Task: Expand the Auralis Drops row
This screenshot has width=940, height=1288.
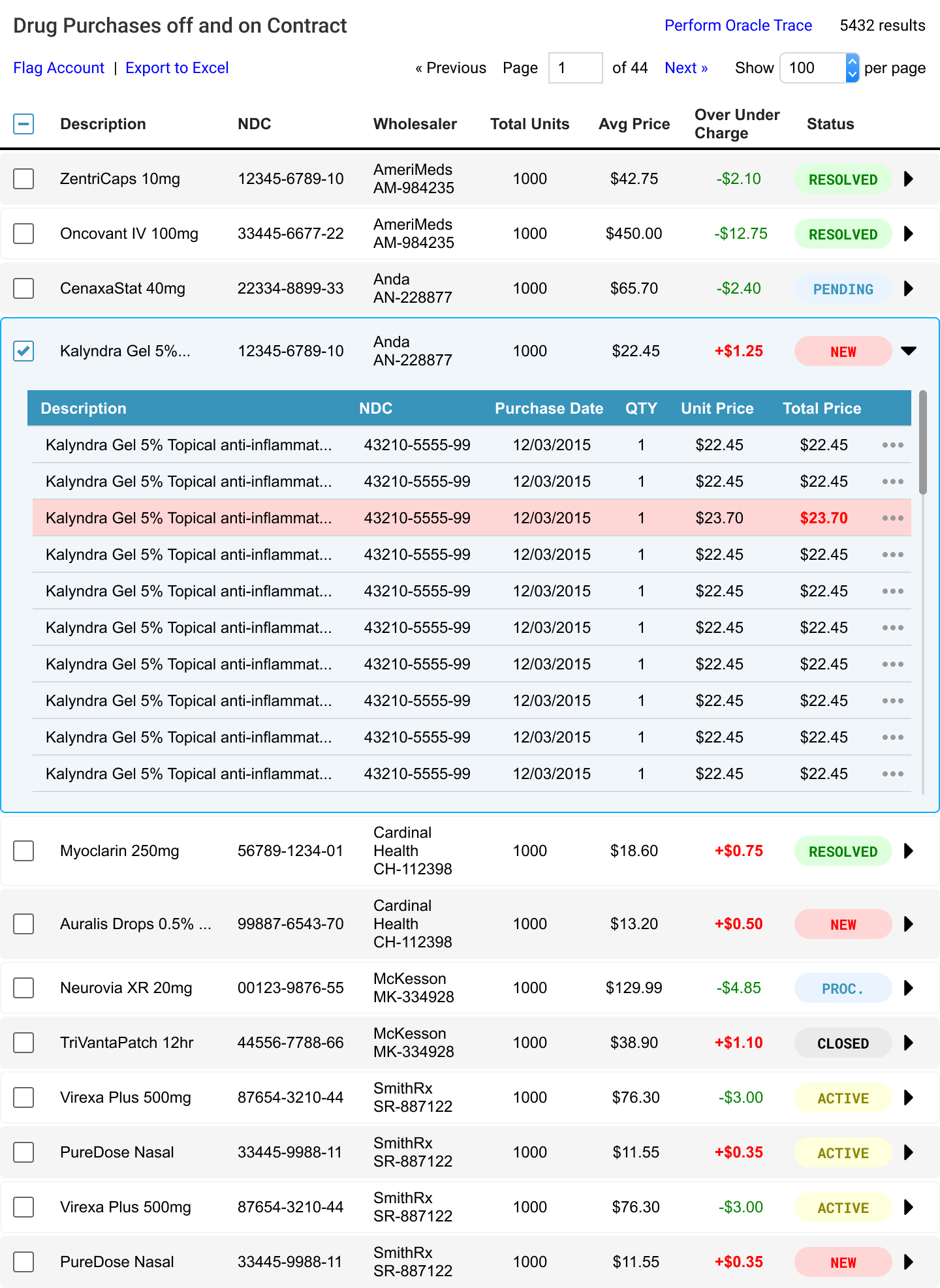Action: click(909, 924)
